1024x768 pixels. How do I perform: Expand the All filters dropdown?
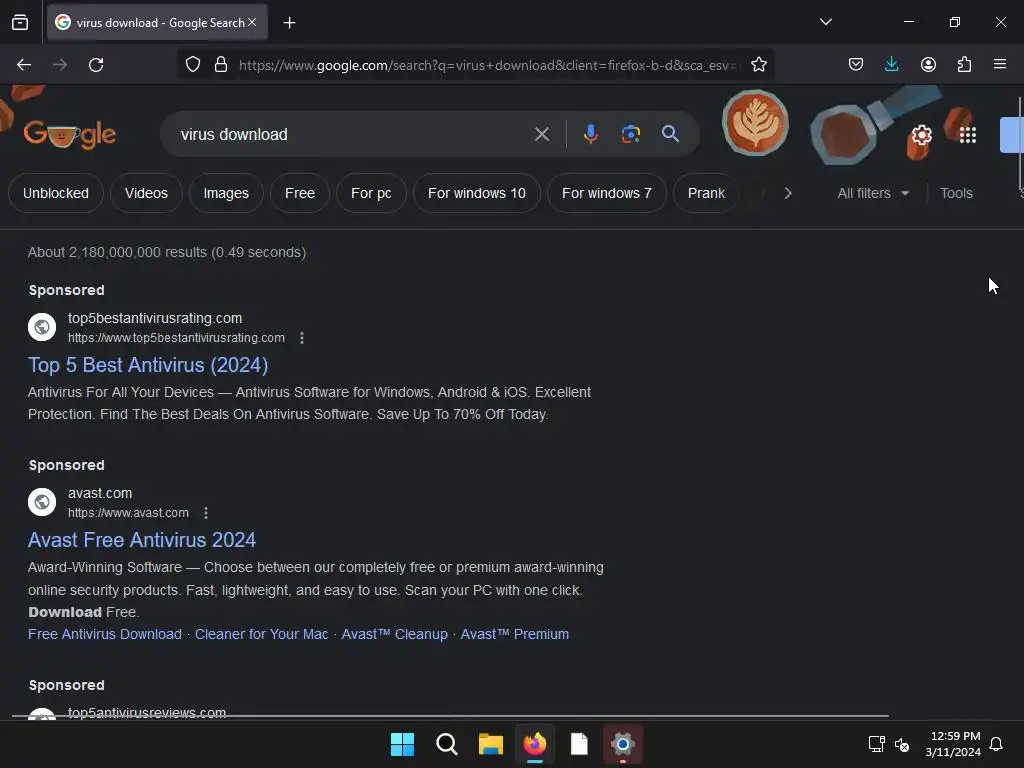(873, 193)
